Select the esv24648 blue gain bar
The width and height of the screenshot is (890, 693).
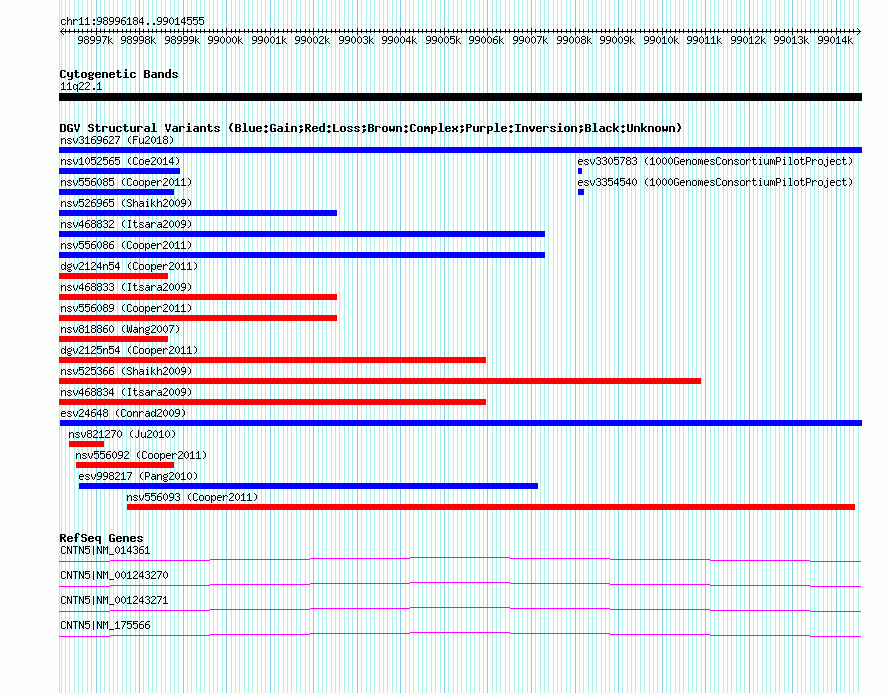tap(460, 423)
